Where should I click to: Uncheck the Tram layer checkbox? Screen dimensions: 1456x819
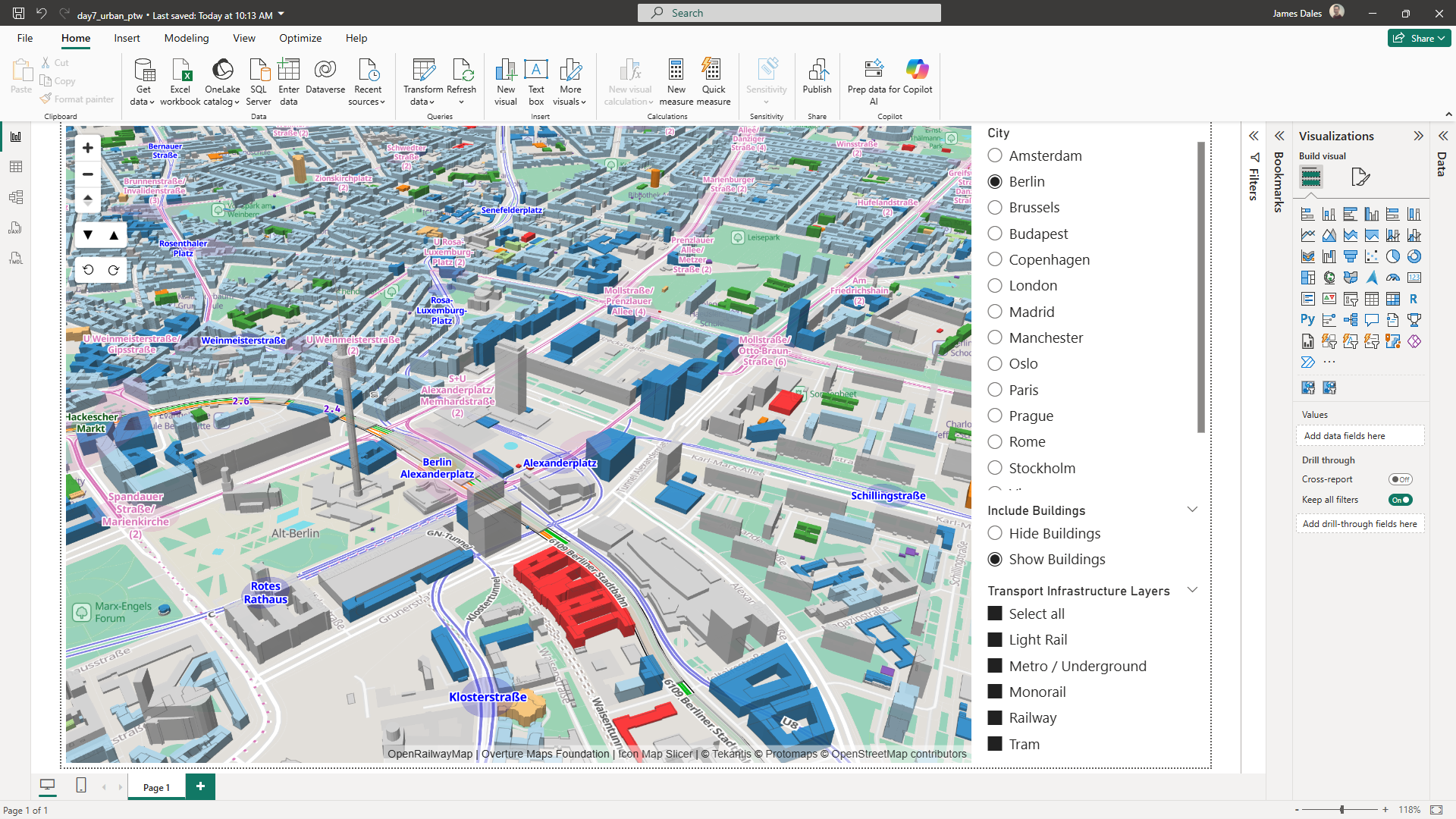tap(995, 744)
